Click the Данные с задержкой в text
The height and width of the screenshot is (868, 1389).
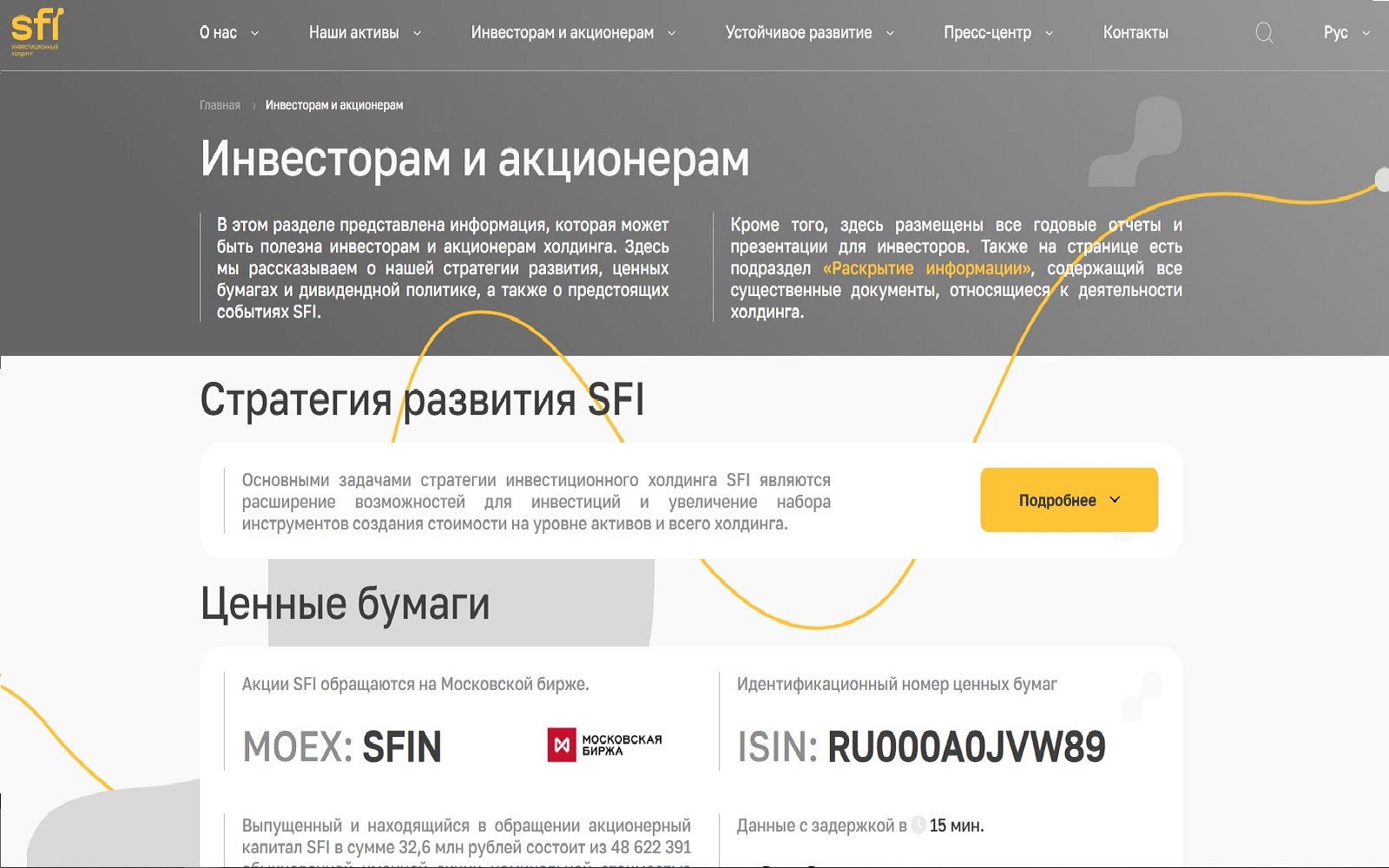(821, 825)
